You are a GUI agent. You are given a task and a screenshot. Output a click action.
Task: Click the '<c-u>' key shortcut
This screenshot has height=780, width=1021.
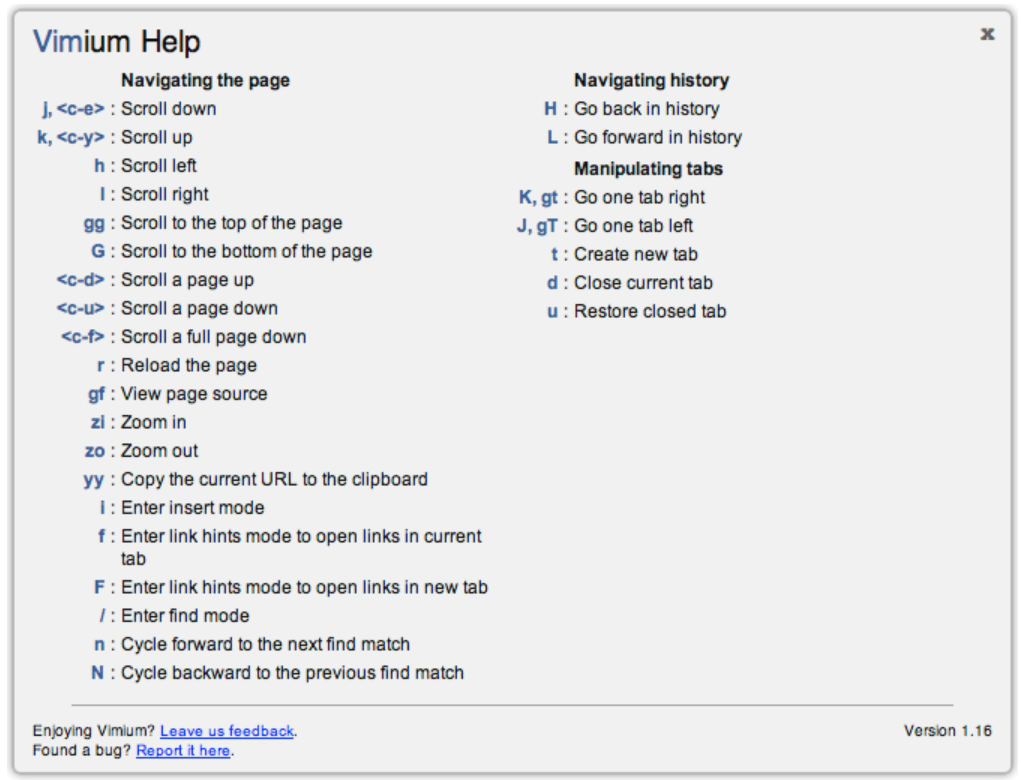[80, 309]
